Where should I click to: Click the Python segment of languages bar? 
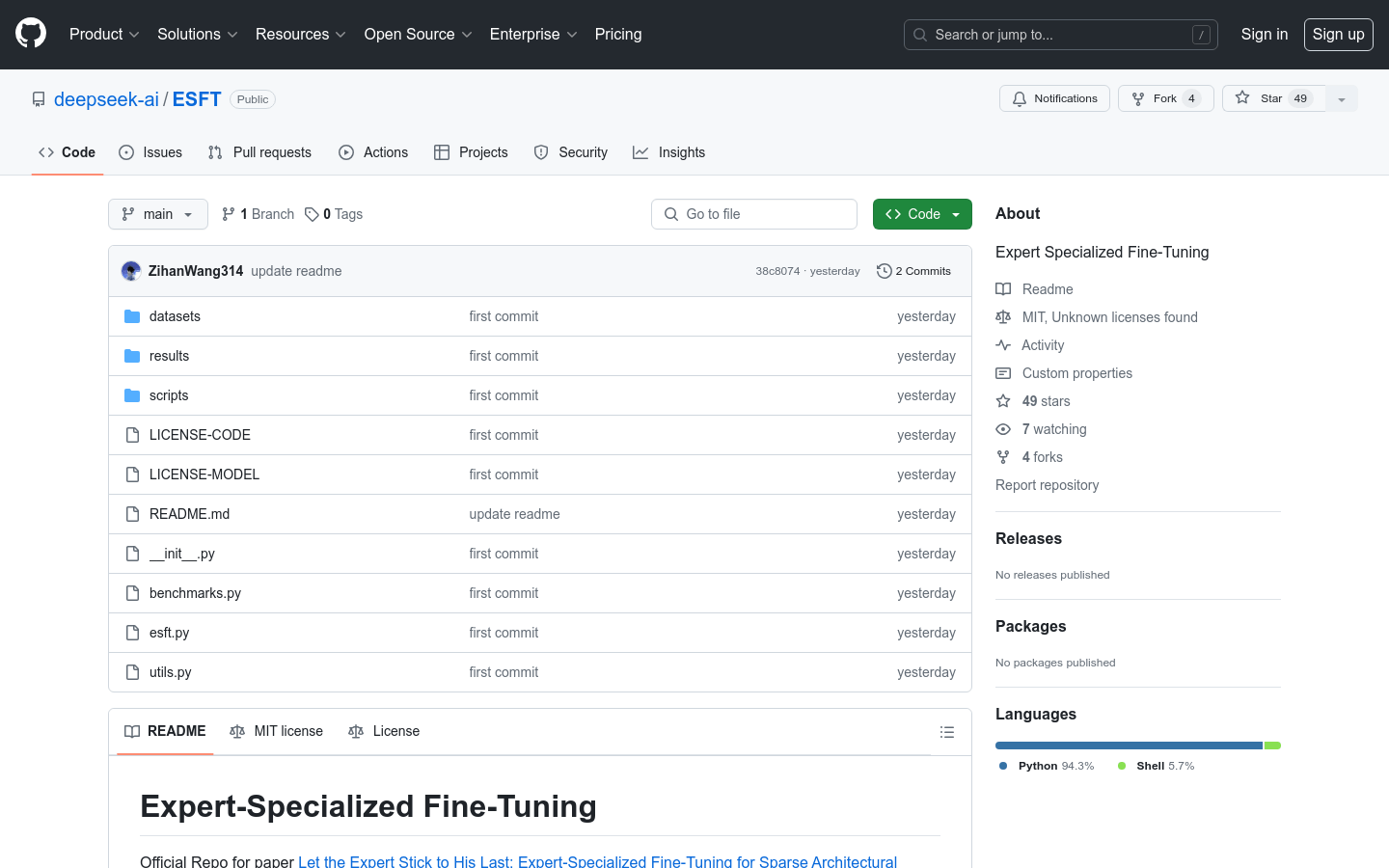pyautogui.click(x=1129, y=746)
